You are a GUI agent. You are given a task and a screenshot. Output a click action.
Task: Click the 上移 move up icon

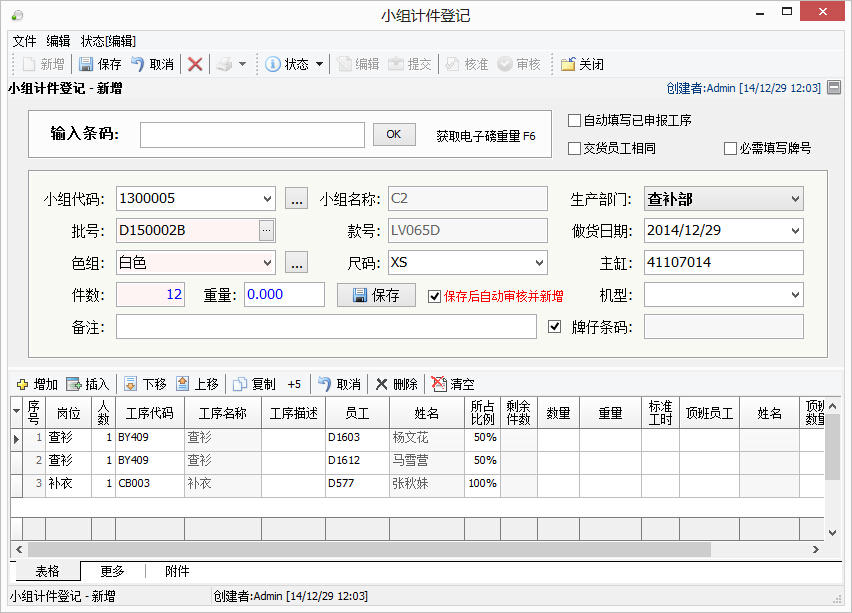point(183,384)
